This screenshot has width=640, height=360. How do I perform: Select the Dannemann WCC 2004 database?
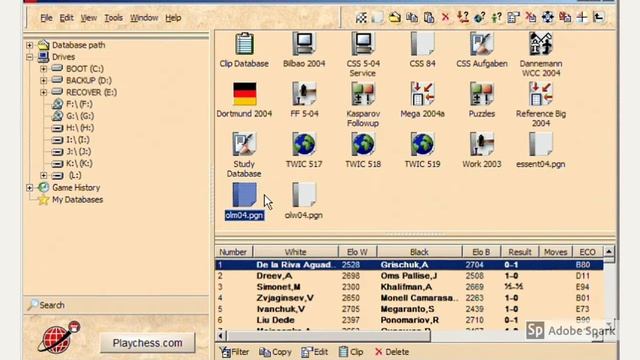tap(541, 44)
